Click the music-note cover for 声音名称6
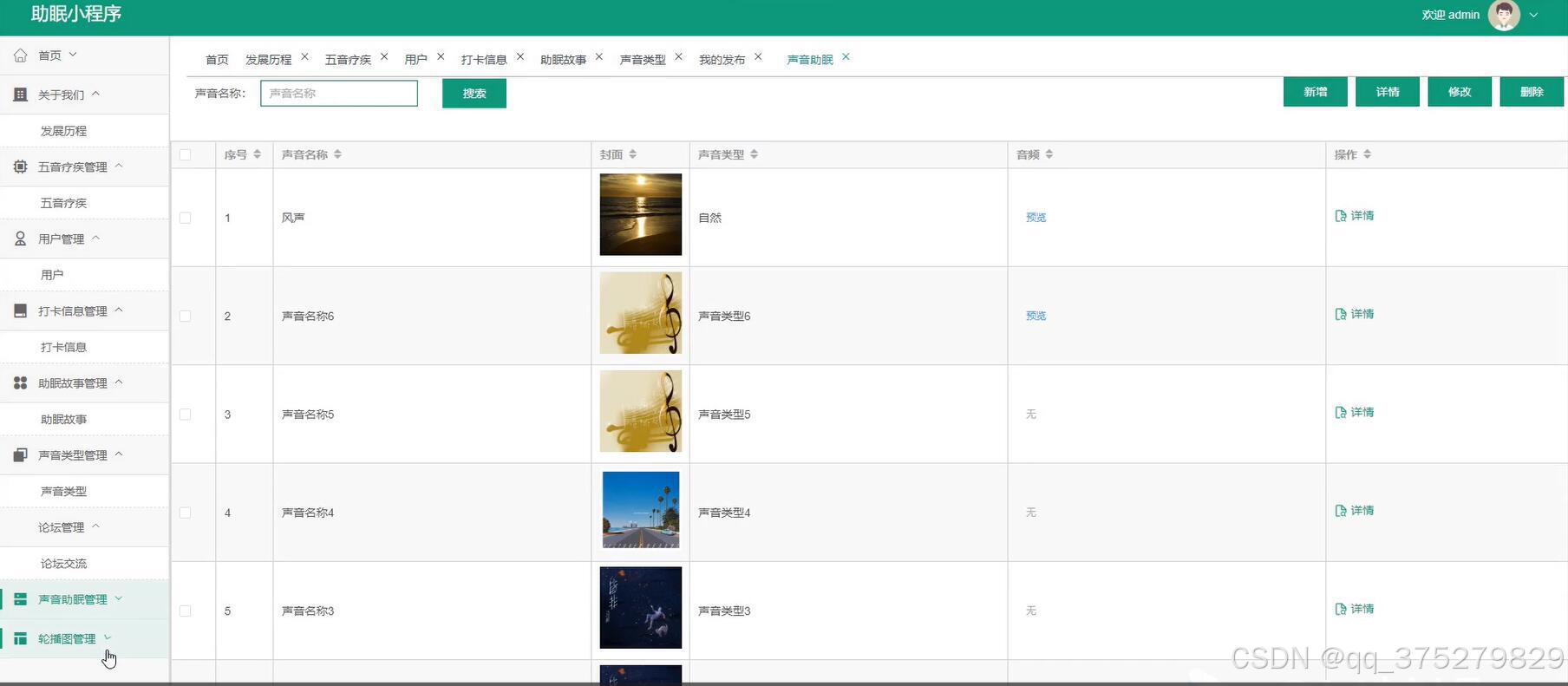Screen dimensions: 1568x686 (x=641, y=313)
